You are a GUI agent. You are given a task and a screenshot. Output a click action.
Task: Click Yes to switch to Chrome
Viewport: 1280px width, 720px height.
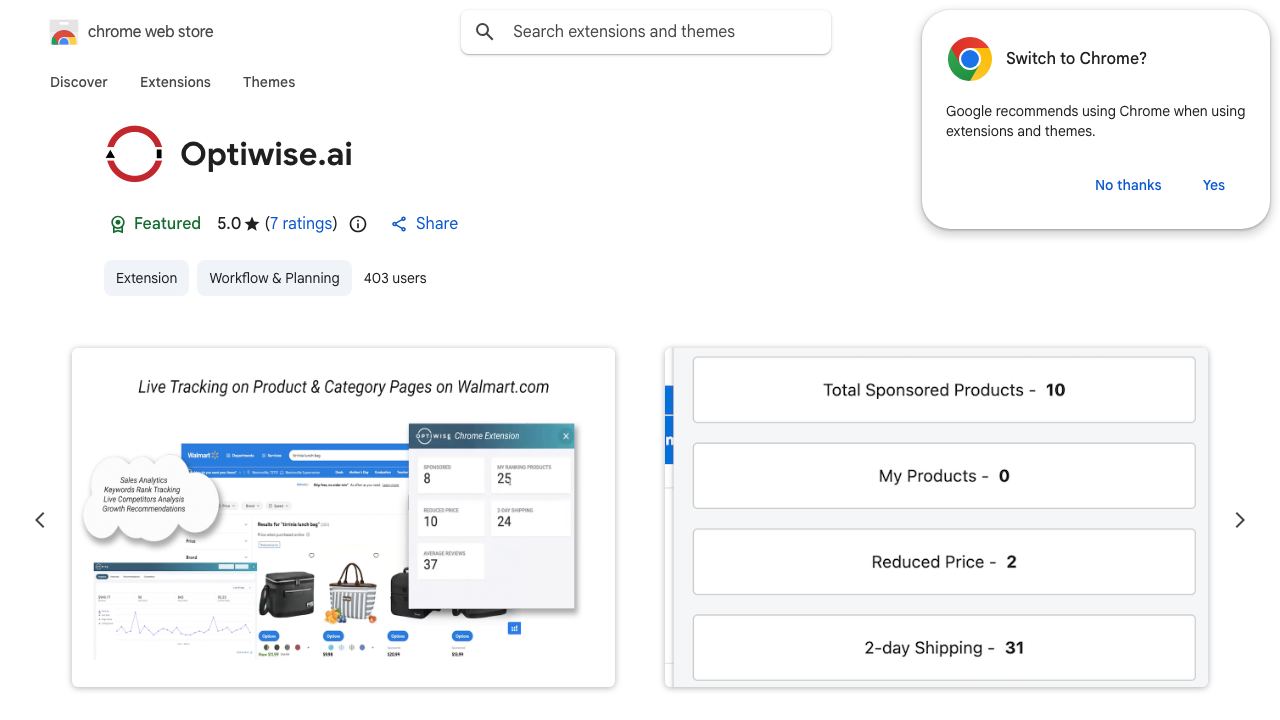[1214, 185]
